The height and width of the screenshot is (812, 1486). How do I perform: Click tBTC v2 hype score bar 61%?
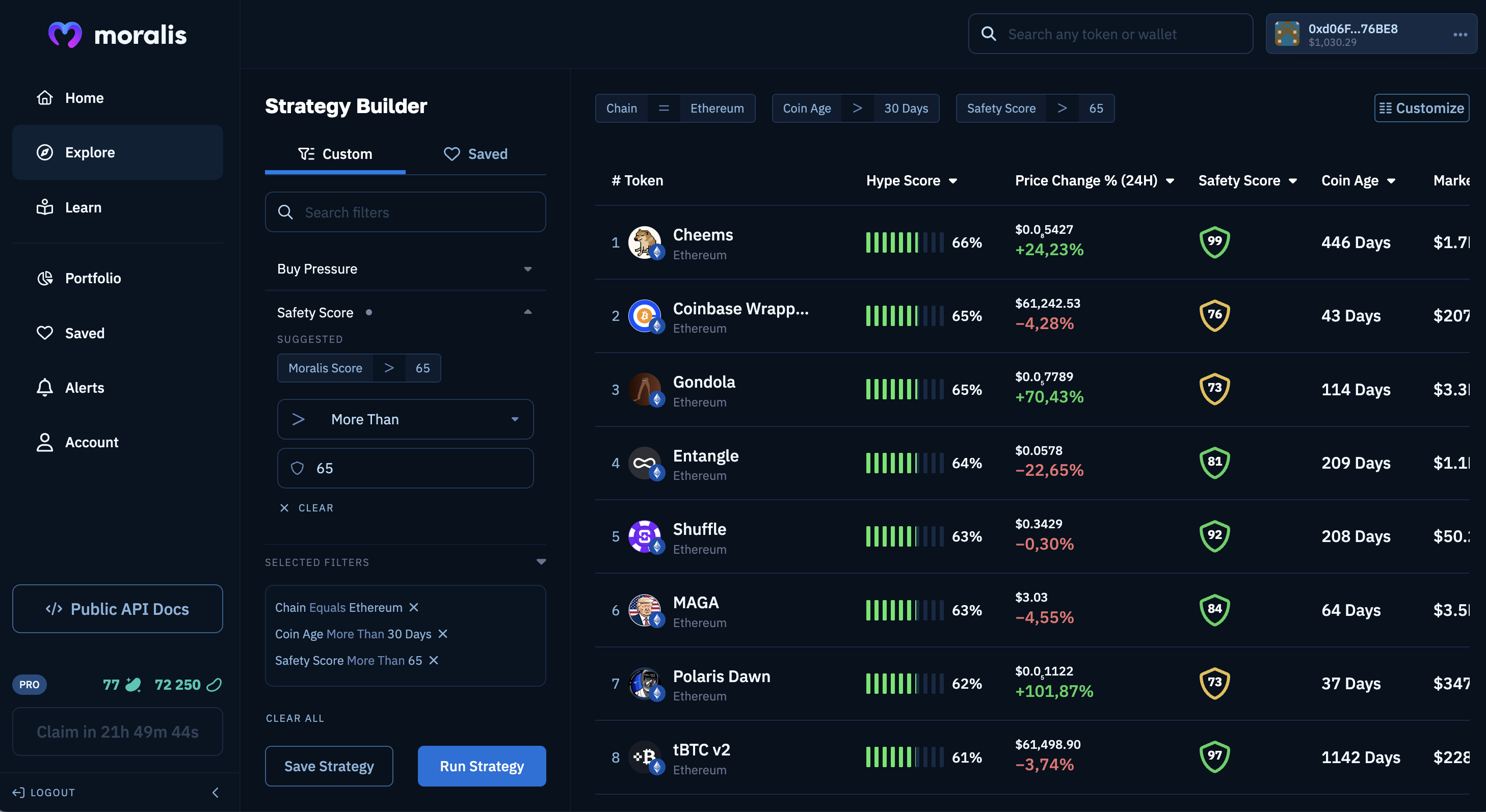point(905,757)
